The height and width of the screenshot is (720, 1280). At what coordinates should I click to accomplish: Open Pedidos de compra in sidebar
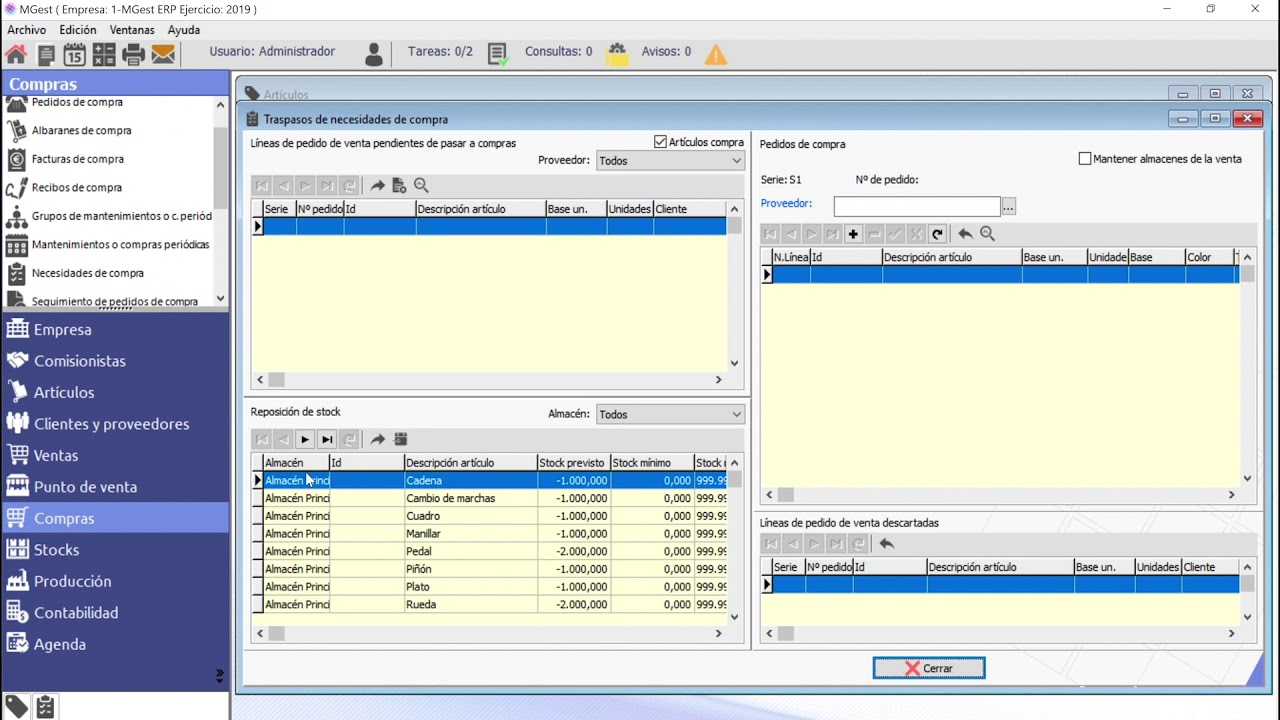[x=77, y=102]
